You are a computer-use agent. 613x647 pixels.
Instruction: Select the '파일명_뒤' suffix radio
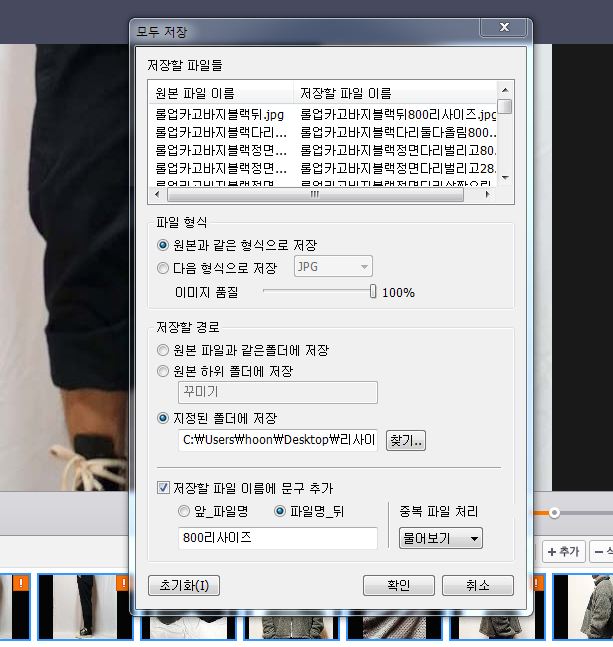tap(280, 511)
